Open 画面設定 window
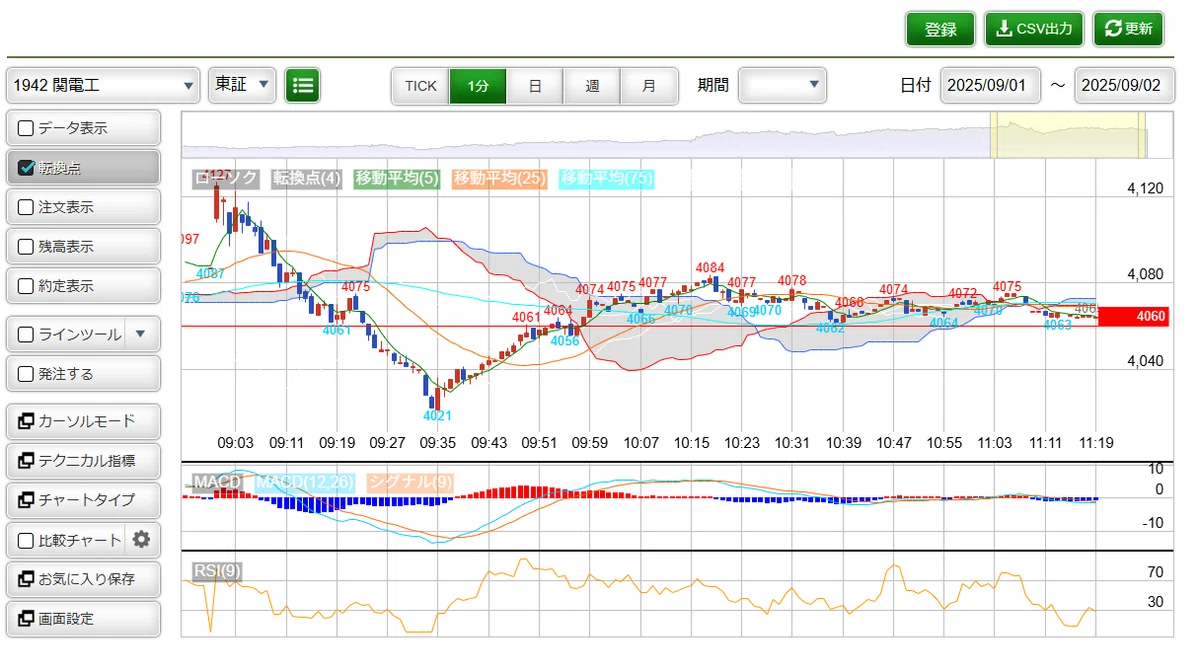Viewport: 1200px width, 670px height. (83, 619)
